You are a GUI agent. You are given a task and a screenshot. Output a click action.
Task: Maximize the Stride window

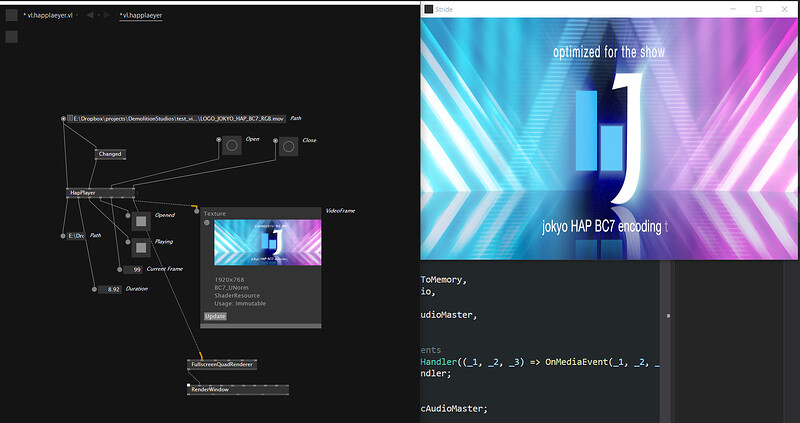point(759,9)
